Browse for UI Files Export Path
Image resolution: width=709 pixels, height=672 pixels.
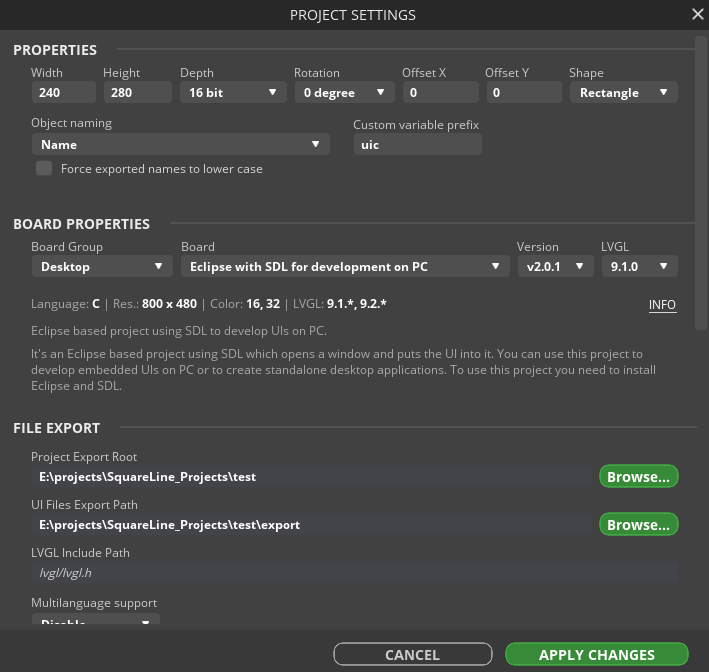[x=638, y=525]
